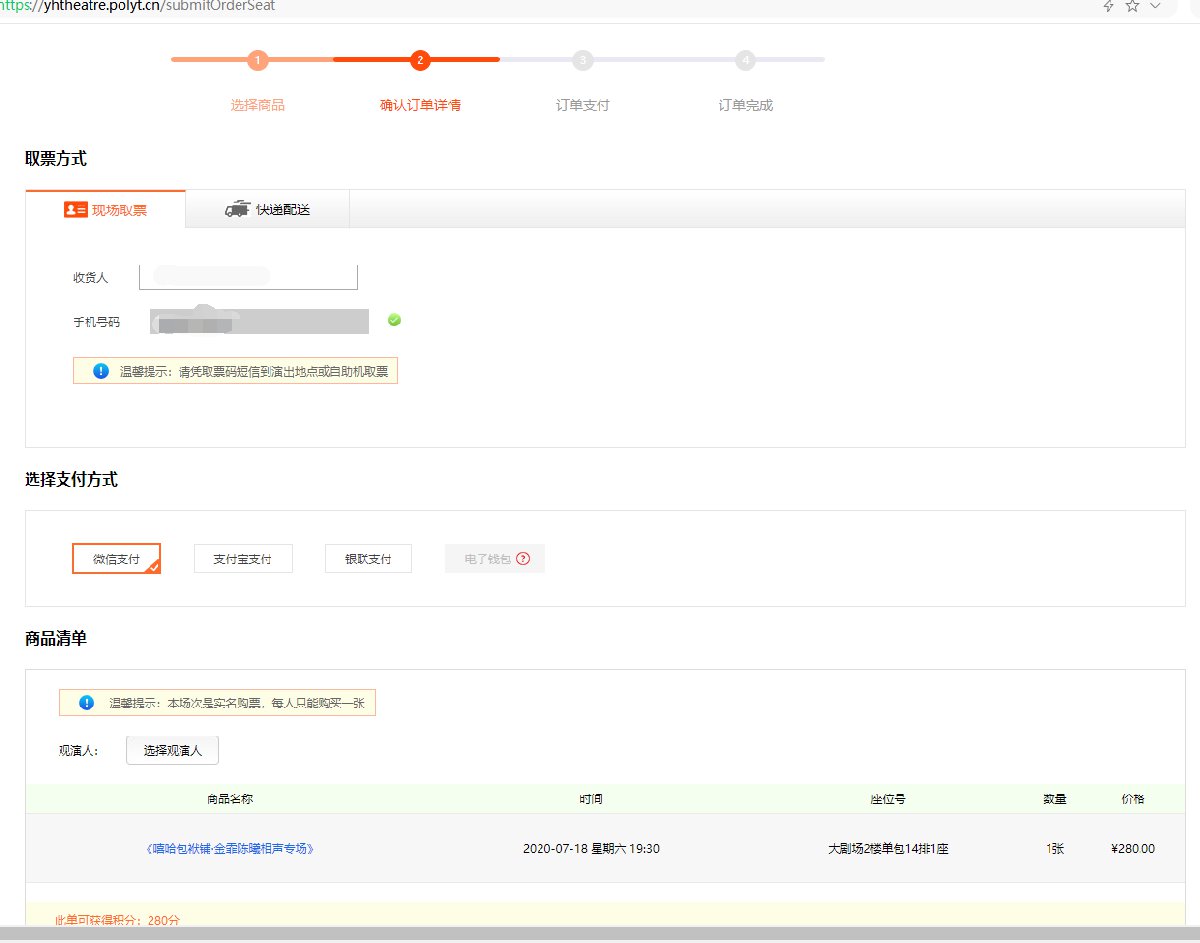Screen dimensions: 1200x943
Task: Choose 支付宝支付 as payment method
Action: click(x=242, y=559)
